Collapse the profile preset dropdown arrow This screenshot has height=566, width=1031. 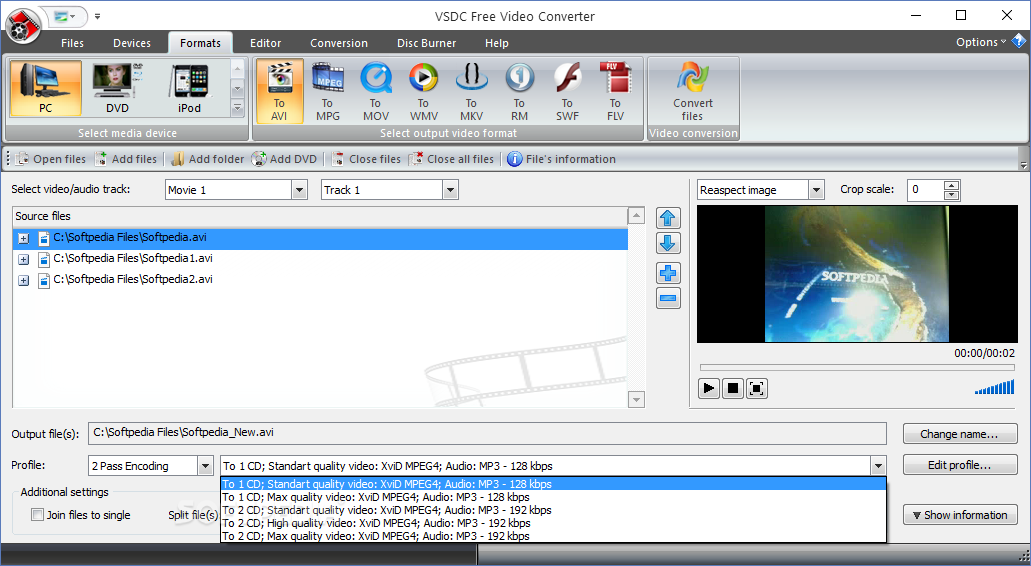click(x=878, y=466)
